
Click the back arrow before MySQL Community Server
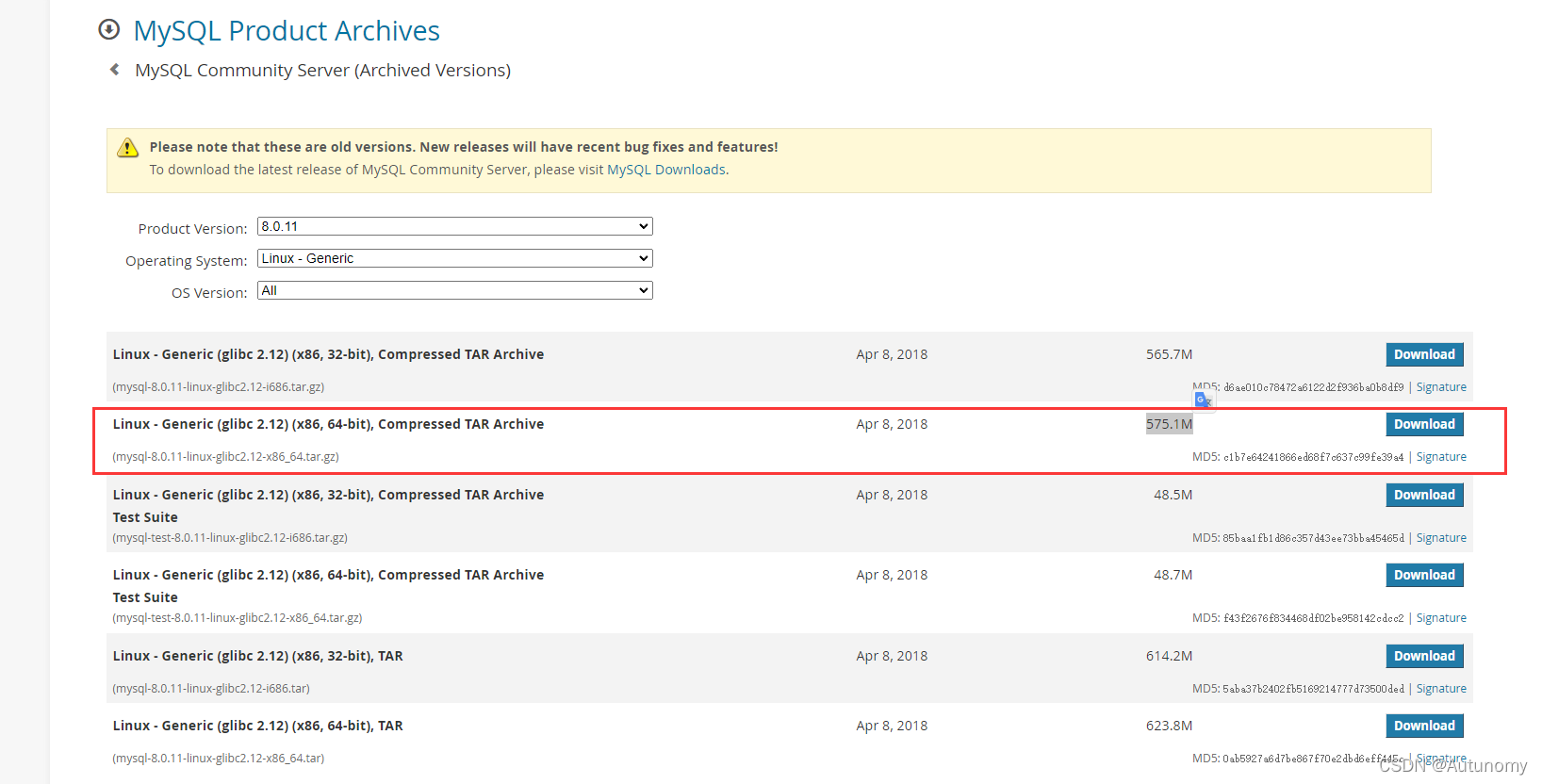coord(115,70)
